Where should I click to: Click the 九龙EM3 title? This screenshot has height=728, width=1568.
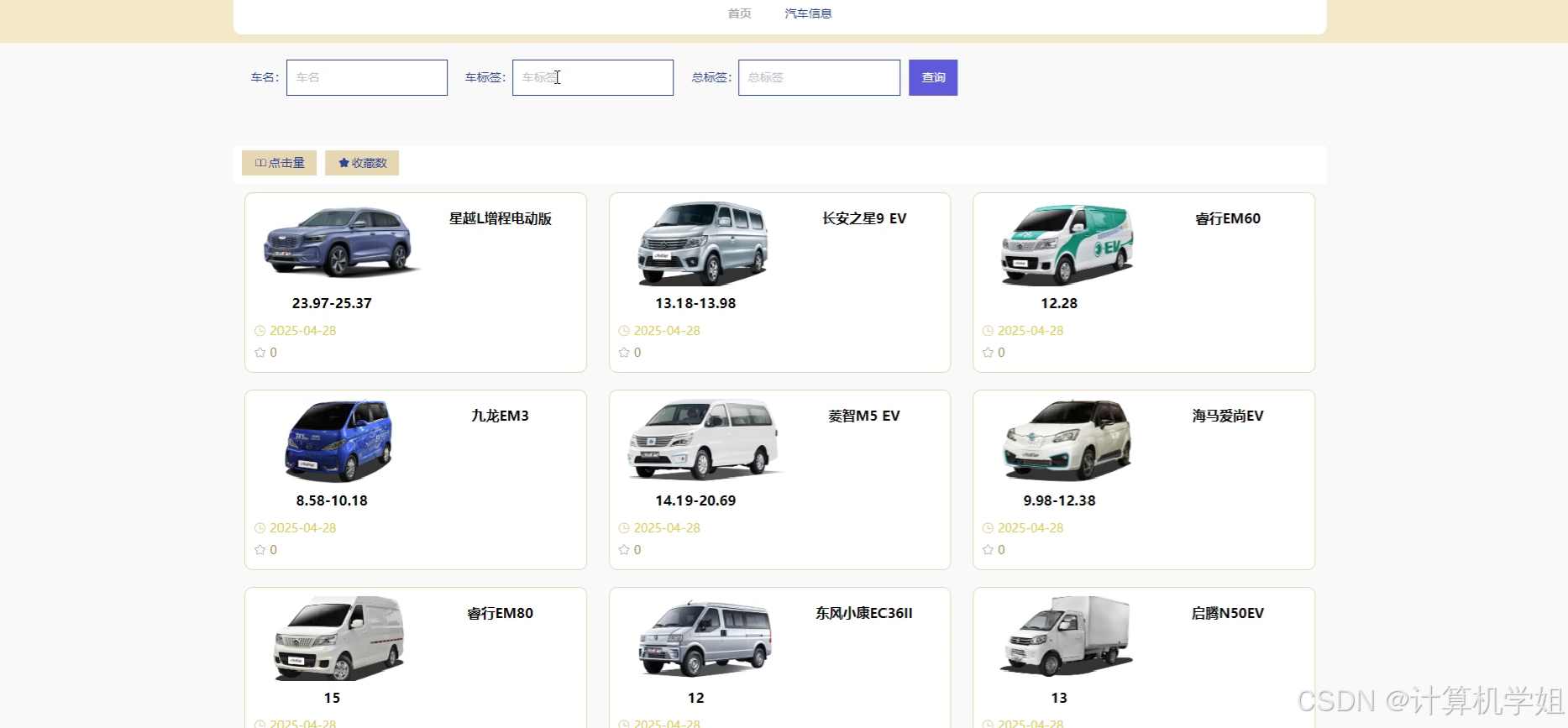coord(501,416)
